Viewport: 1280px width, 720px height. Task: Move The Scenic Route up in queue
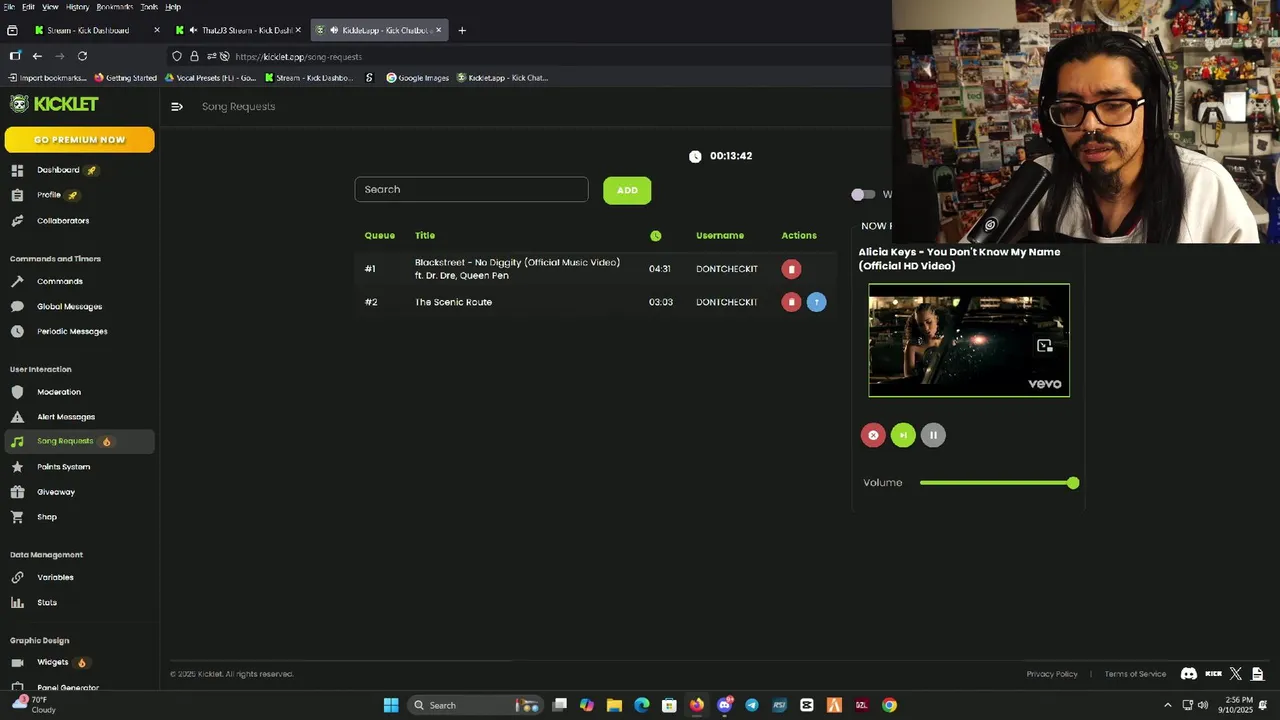pos(817,302)
